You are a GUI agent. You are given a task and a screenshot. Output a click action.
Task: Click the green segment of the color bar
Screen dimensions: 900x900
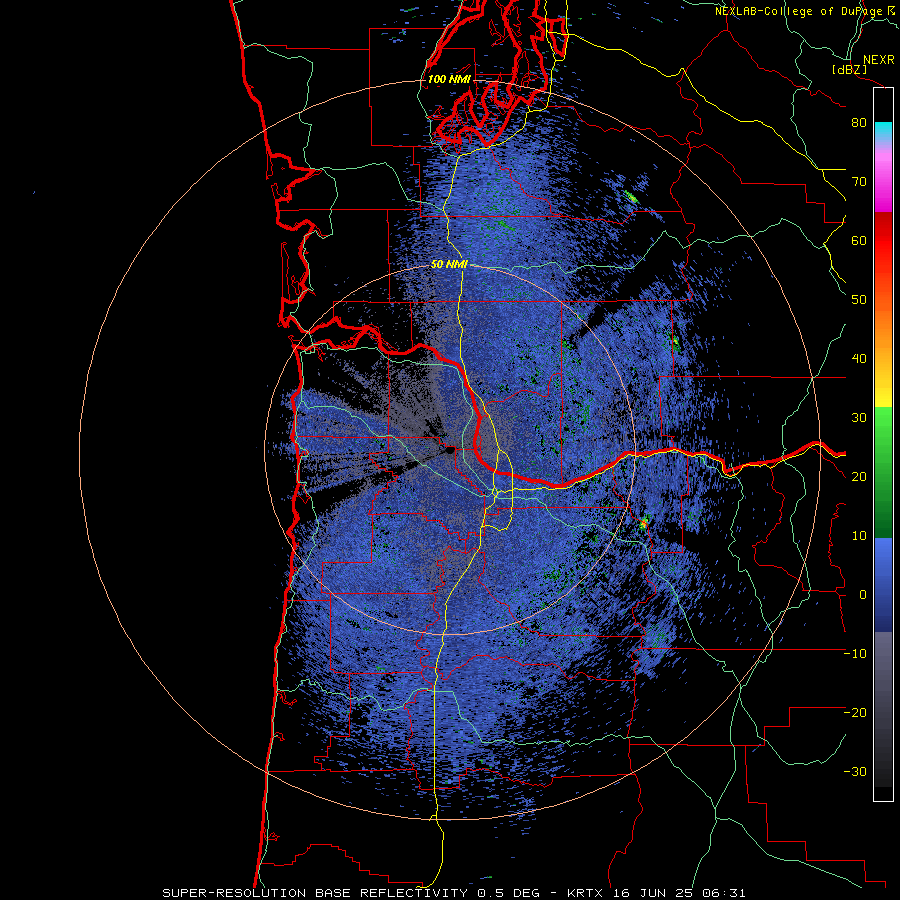(x=883, y=472)
